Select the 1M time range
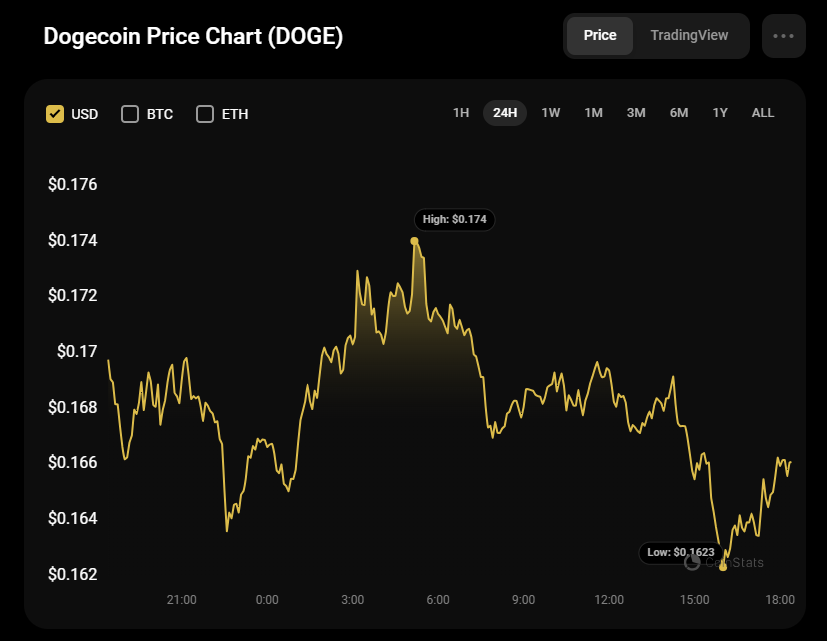Screen dimensions: 827x641 coord(594,113)
